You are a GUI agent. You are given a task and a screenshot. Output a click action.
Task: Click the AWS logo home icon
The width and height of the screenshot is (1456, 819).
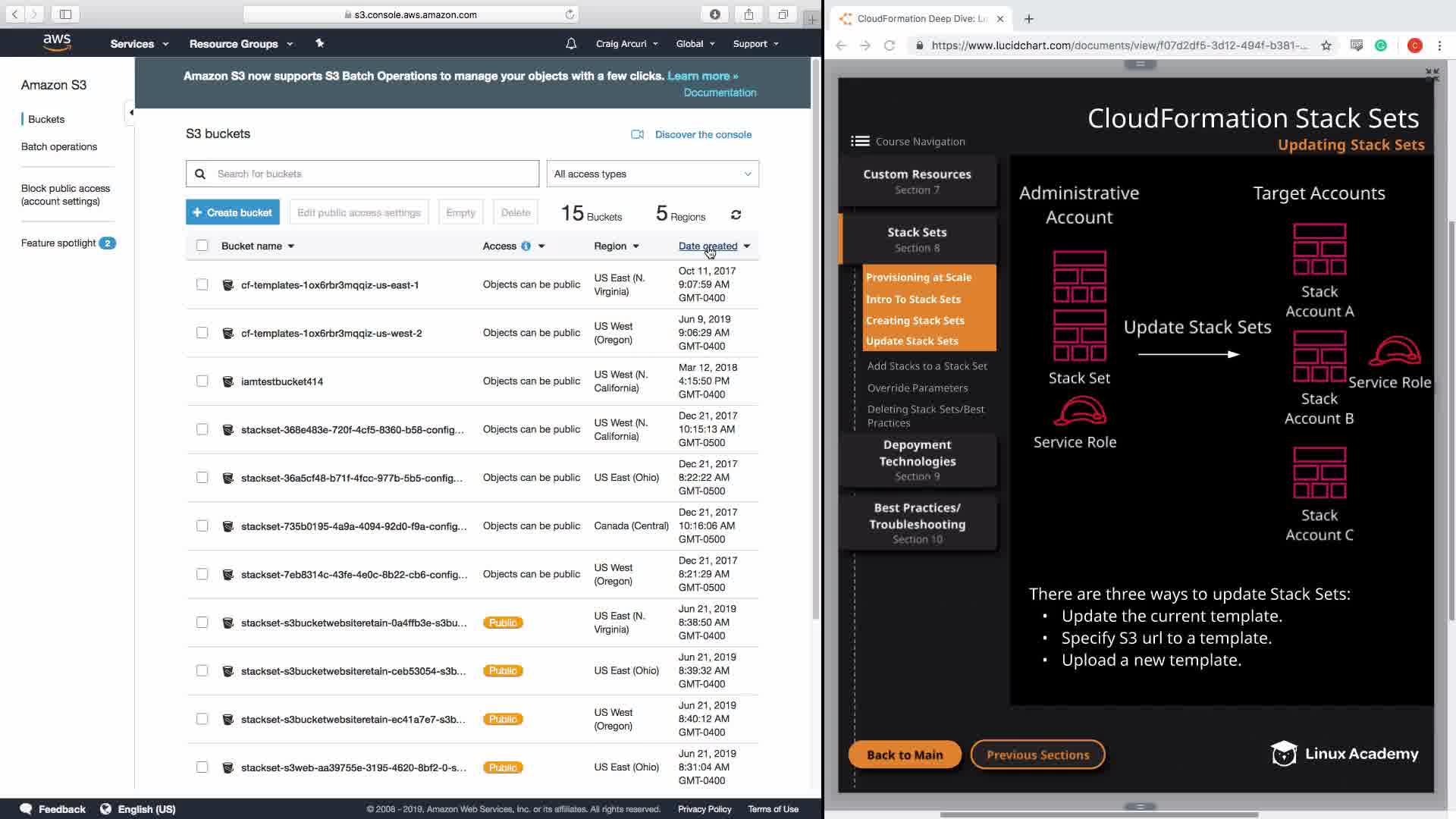click(x=57, y=42)
